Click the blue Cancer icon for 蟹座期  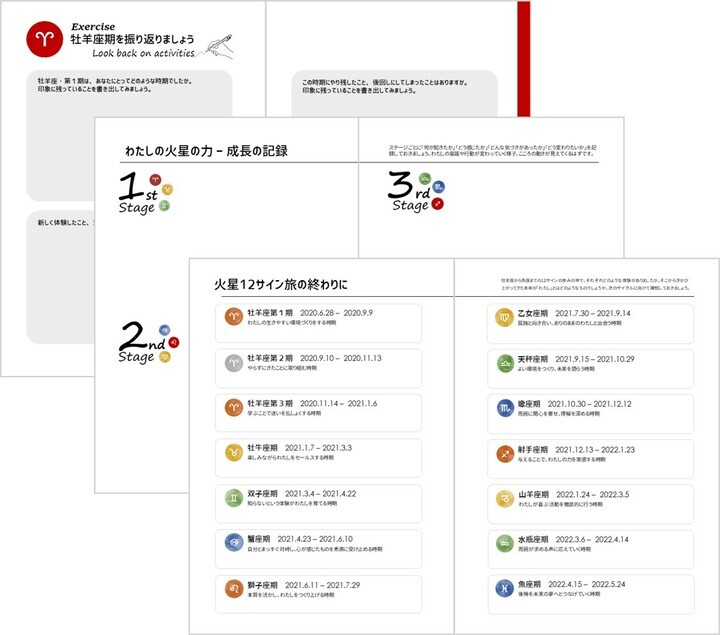pyautogui.click(x=232, y=542)
